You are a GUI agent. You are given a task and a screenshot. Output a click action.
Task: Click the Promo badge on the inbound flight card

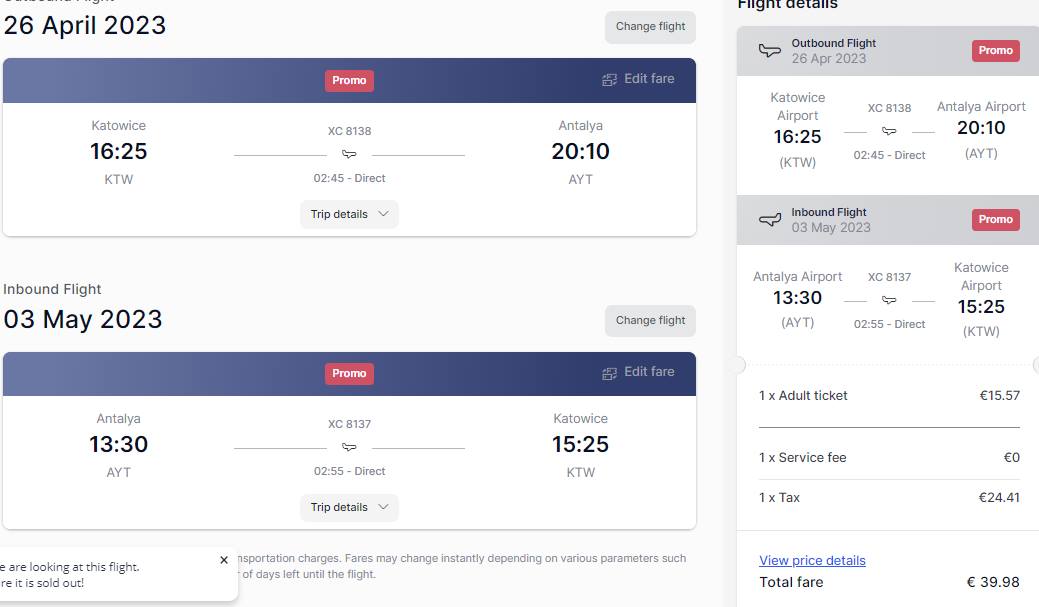click(x=349, y=374)
